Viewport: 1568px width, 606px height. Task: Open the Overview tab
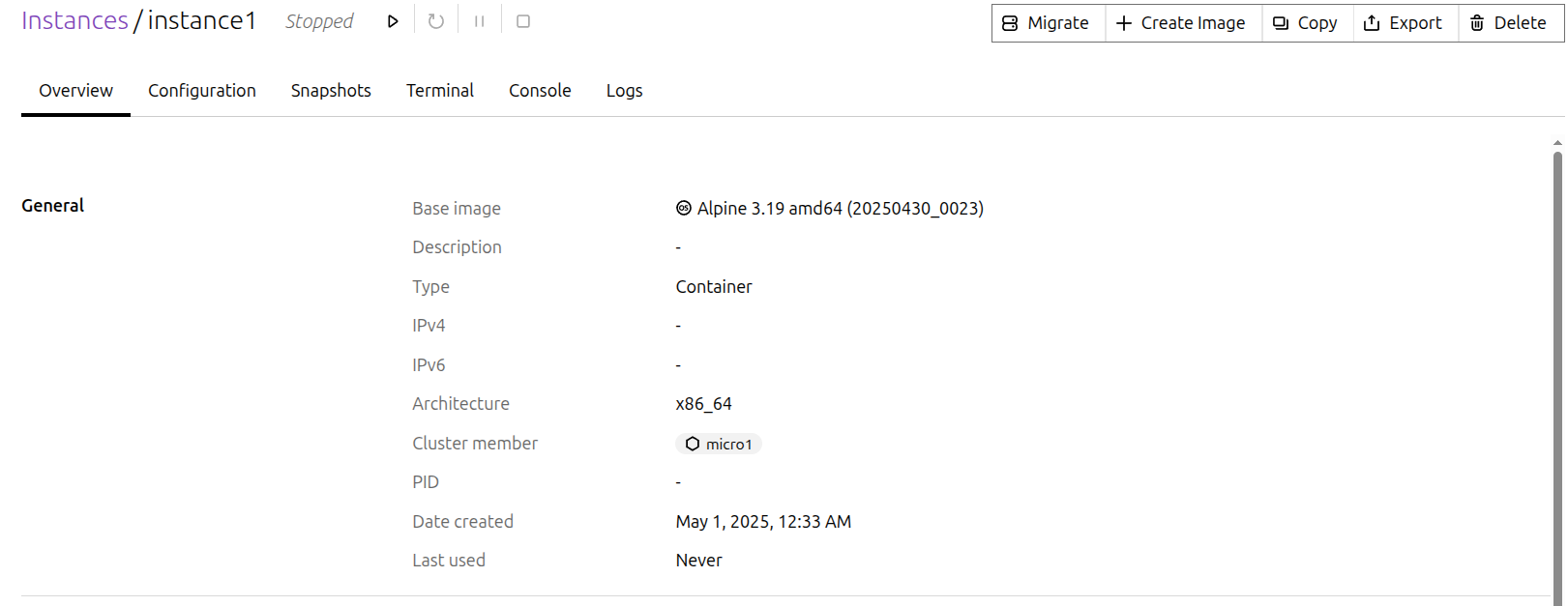[75, 91]
